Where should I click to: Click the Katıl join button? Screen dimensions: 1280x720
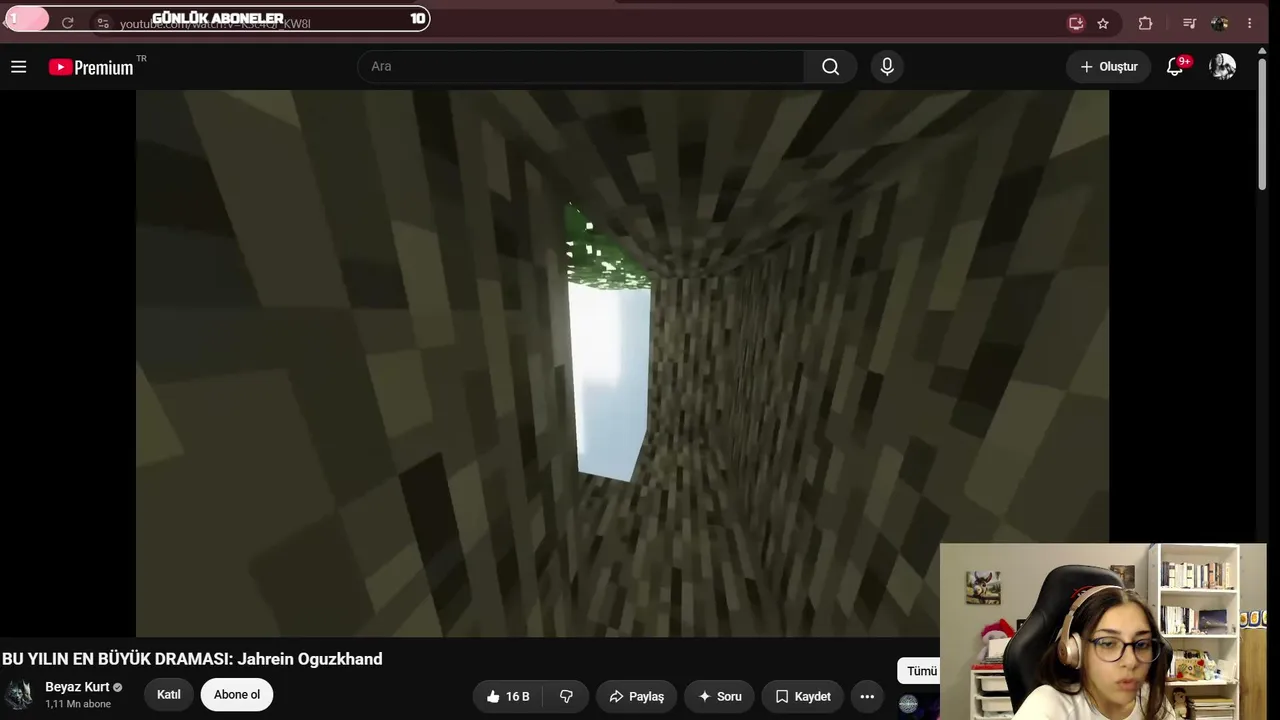click(169, 695)
